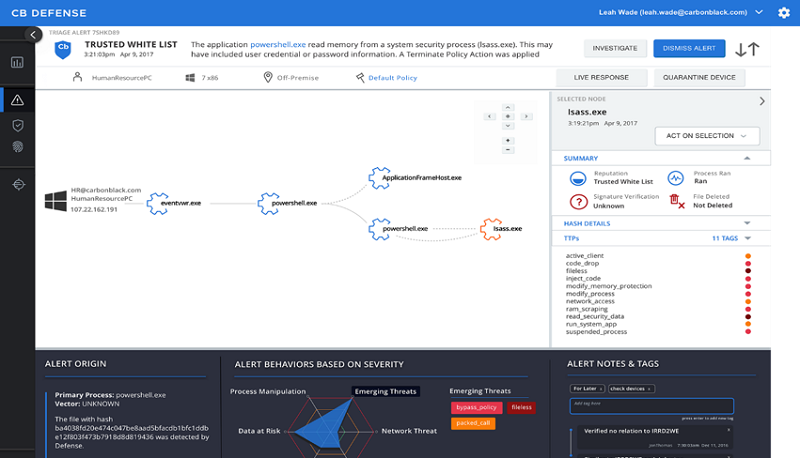
Task: Collapse the sidebar with the back chevron
Action: pos(33,35)
